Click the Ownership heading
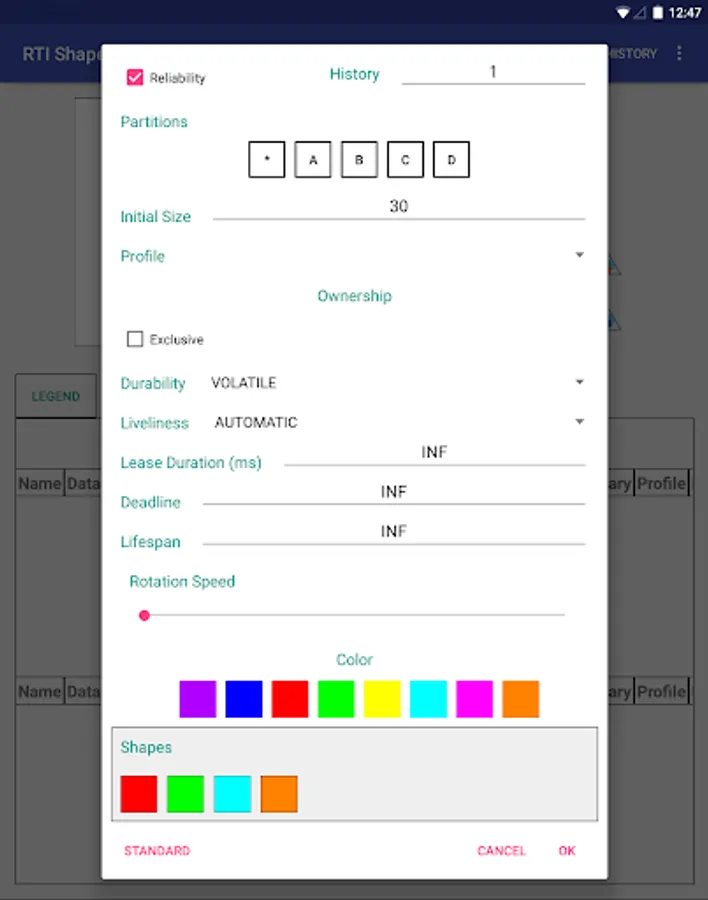The width and height of the screenshot is (708, 900). [x=354, y=296]
